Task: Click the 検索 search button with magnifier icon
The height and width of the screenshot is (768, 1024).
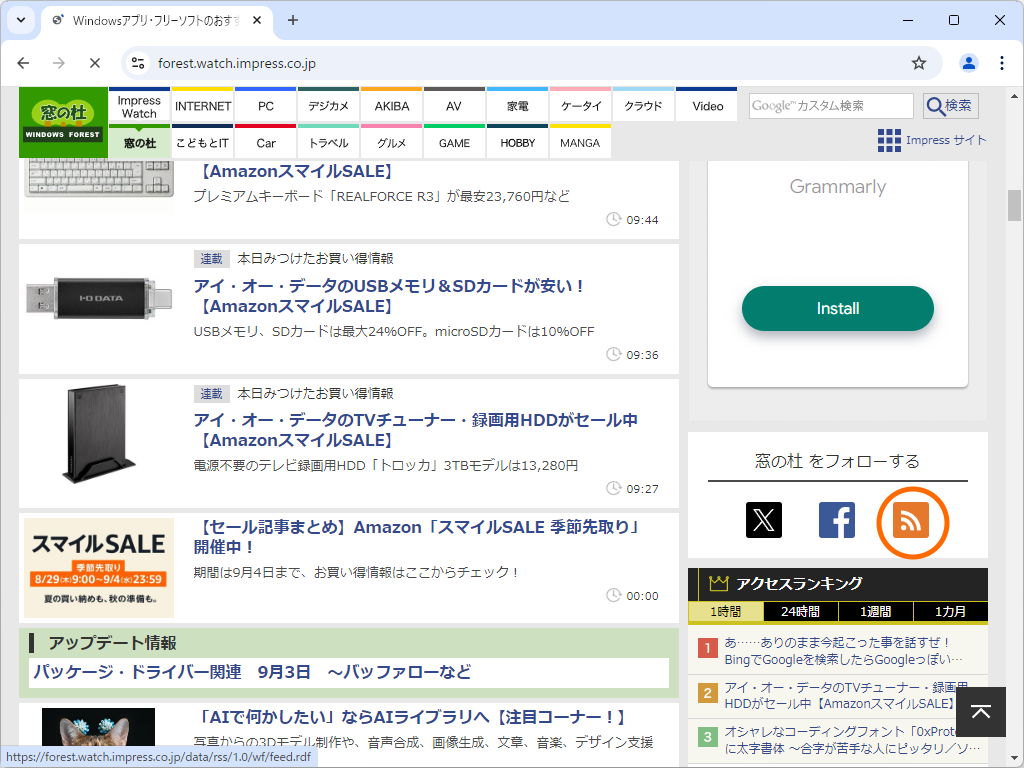Action: click(948, 105)
